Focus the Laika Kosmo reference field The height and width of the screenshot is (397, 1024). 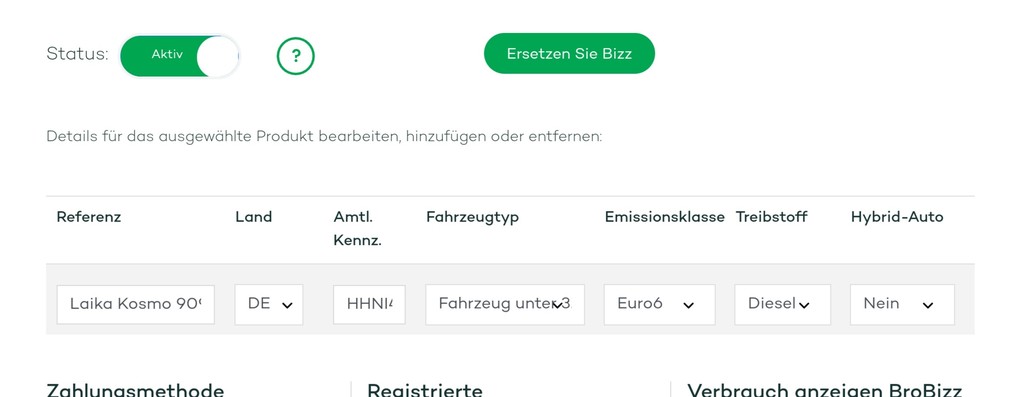pyautogui.click(x=136, y=304)
